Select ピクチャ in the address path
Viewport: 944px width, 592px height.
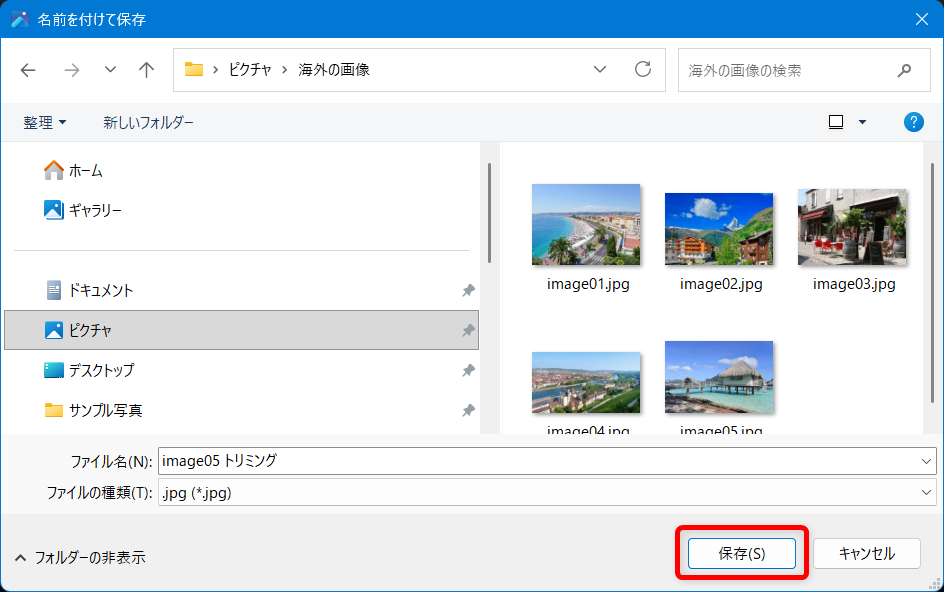[250, 70]
